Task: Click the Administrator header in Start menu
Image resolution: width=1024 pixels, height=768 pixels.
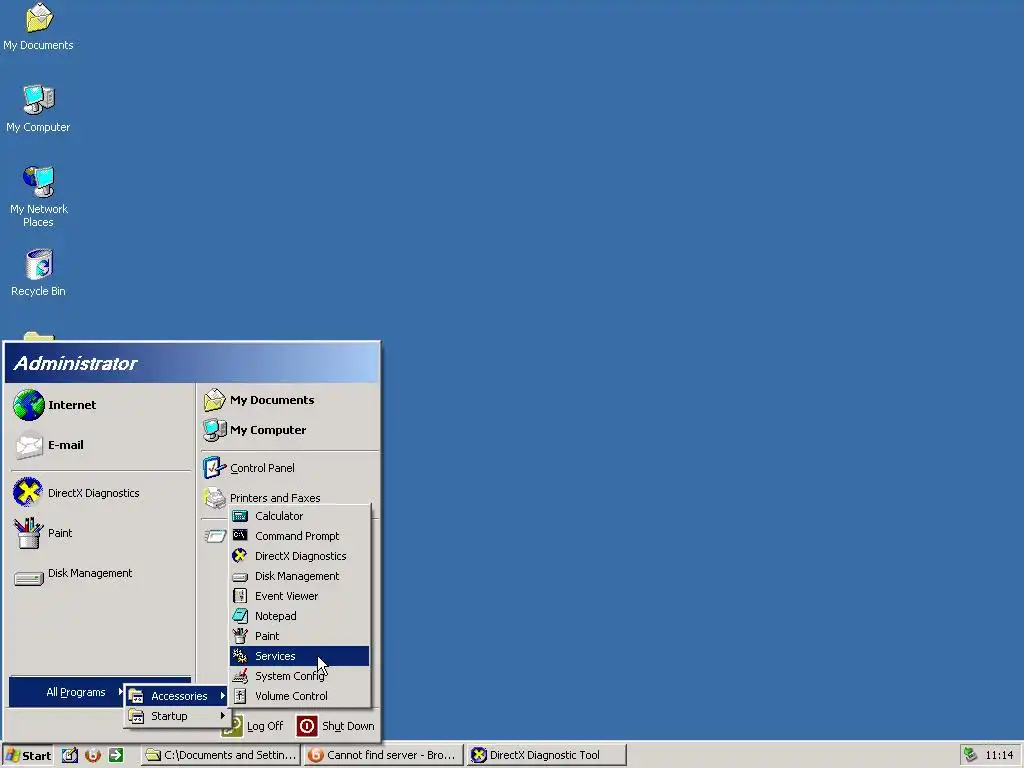Action: pos(192,363)
